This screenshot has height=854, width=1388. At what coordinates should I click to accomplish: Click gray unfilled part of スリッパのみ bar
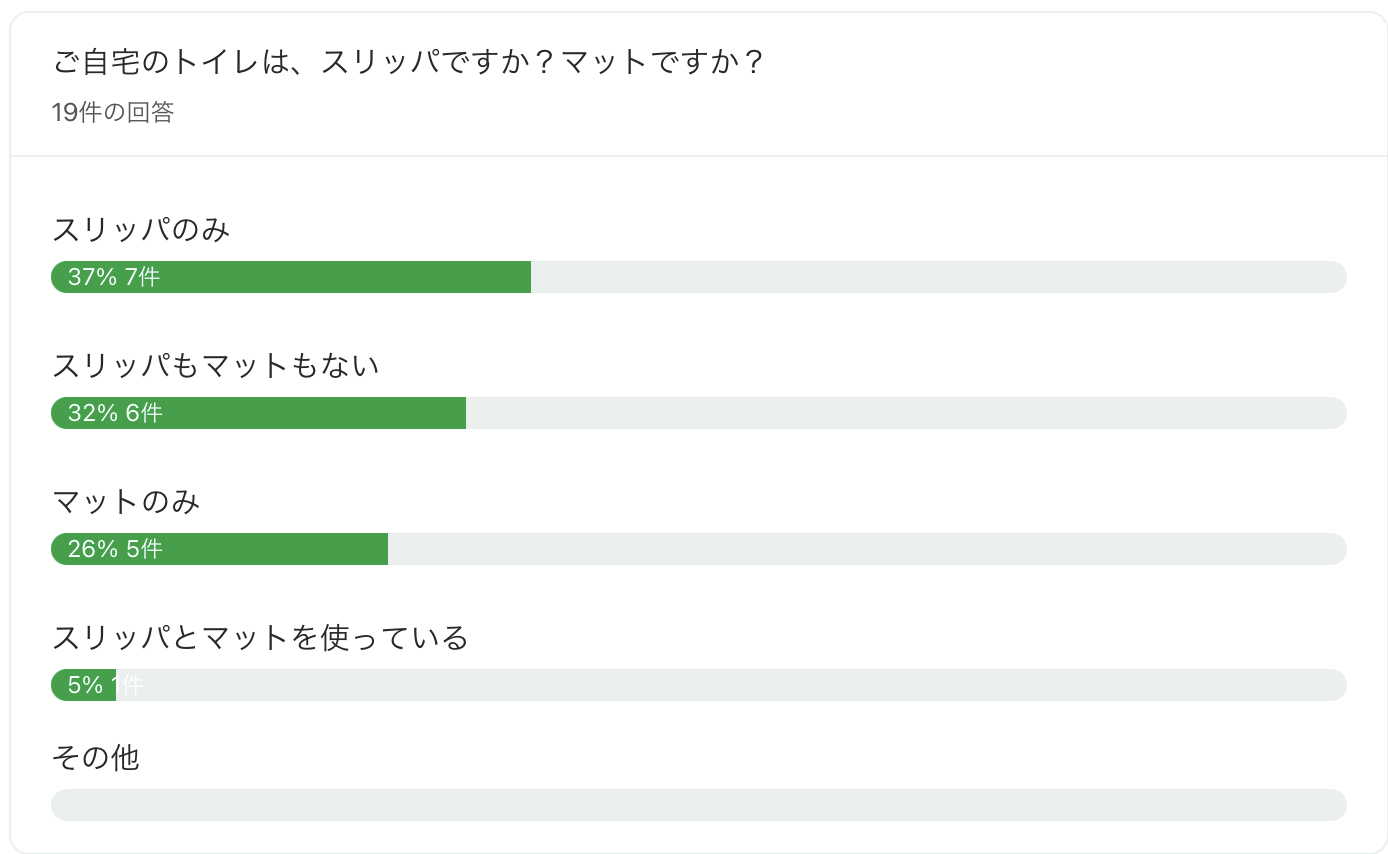coord(938,277)
